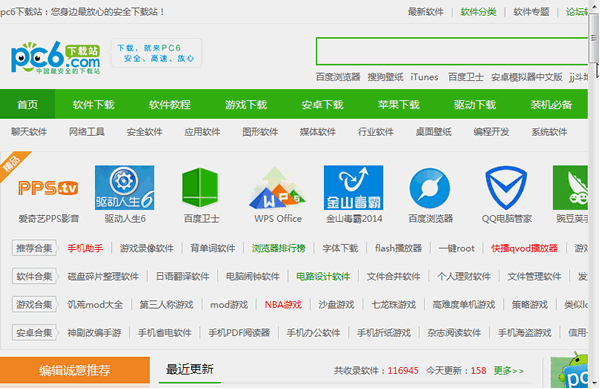Open the 文件合并软件 link
This screenshot has height=389, width=600.
point(394,277)
